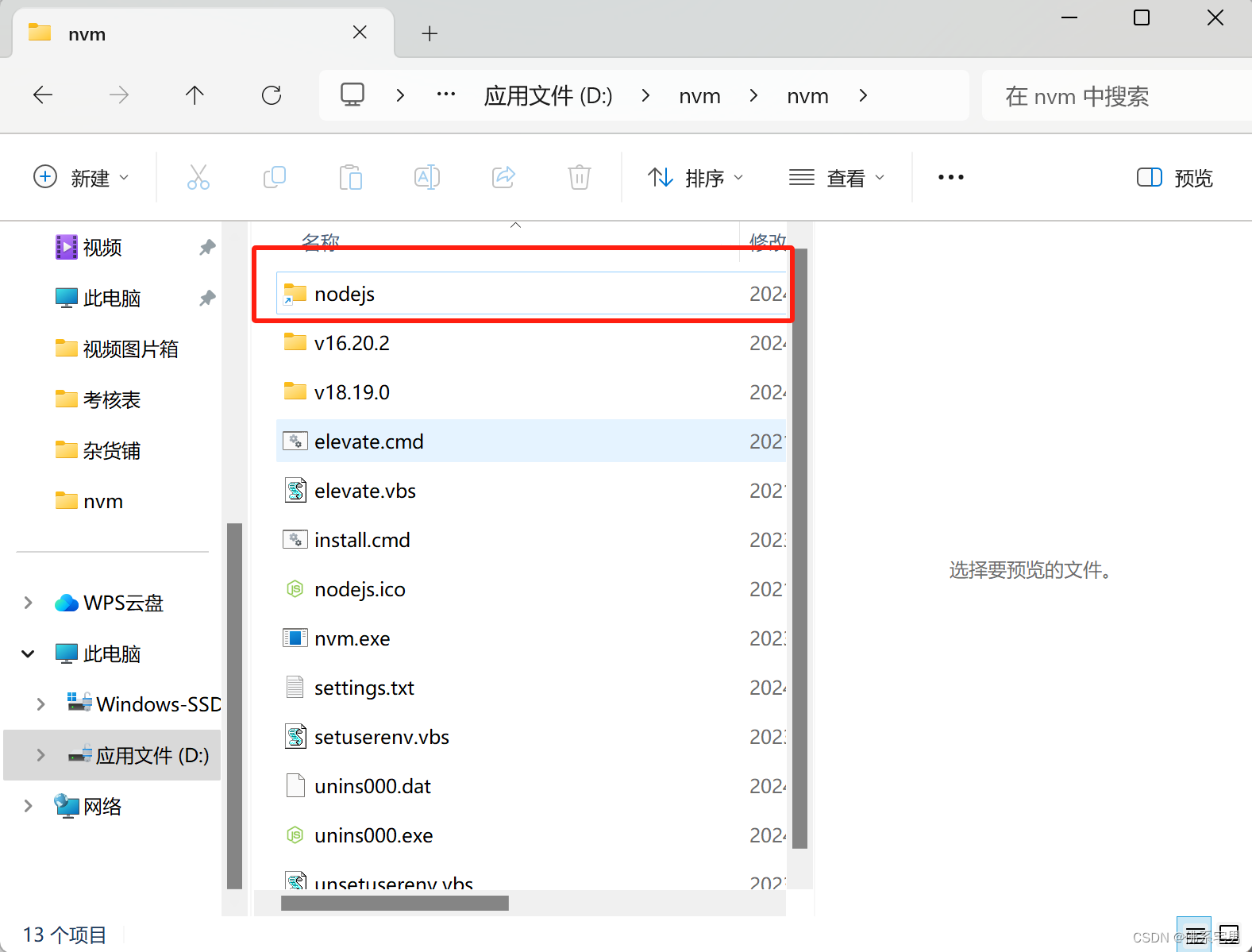Expand the Windows-SSD drive node
Image resolution: width=1252 pixels, height=952 pixels.
[41, 704]
